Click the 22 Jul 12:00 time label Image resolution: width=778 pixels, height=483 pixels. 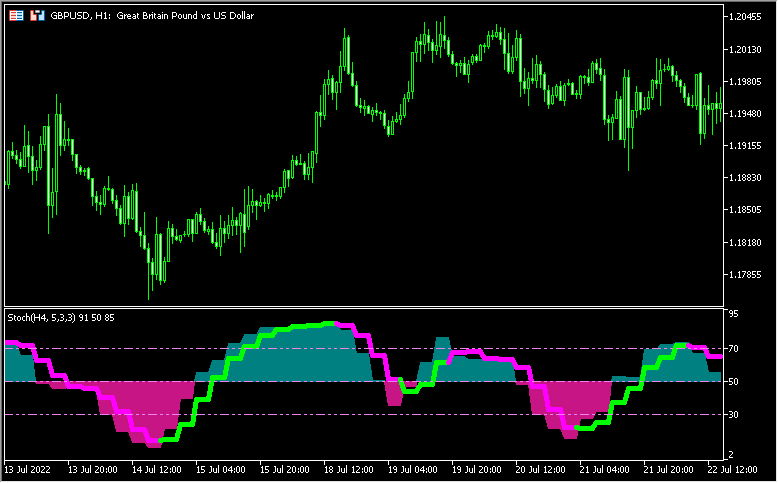pos(733,470)
